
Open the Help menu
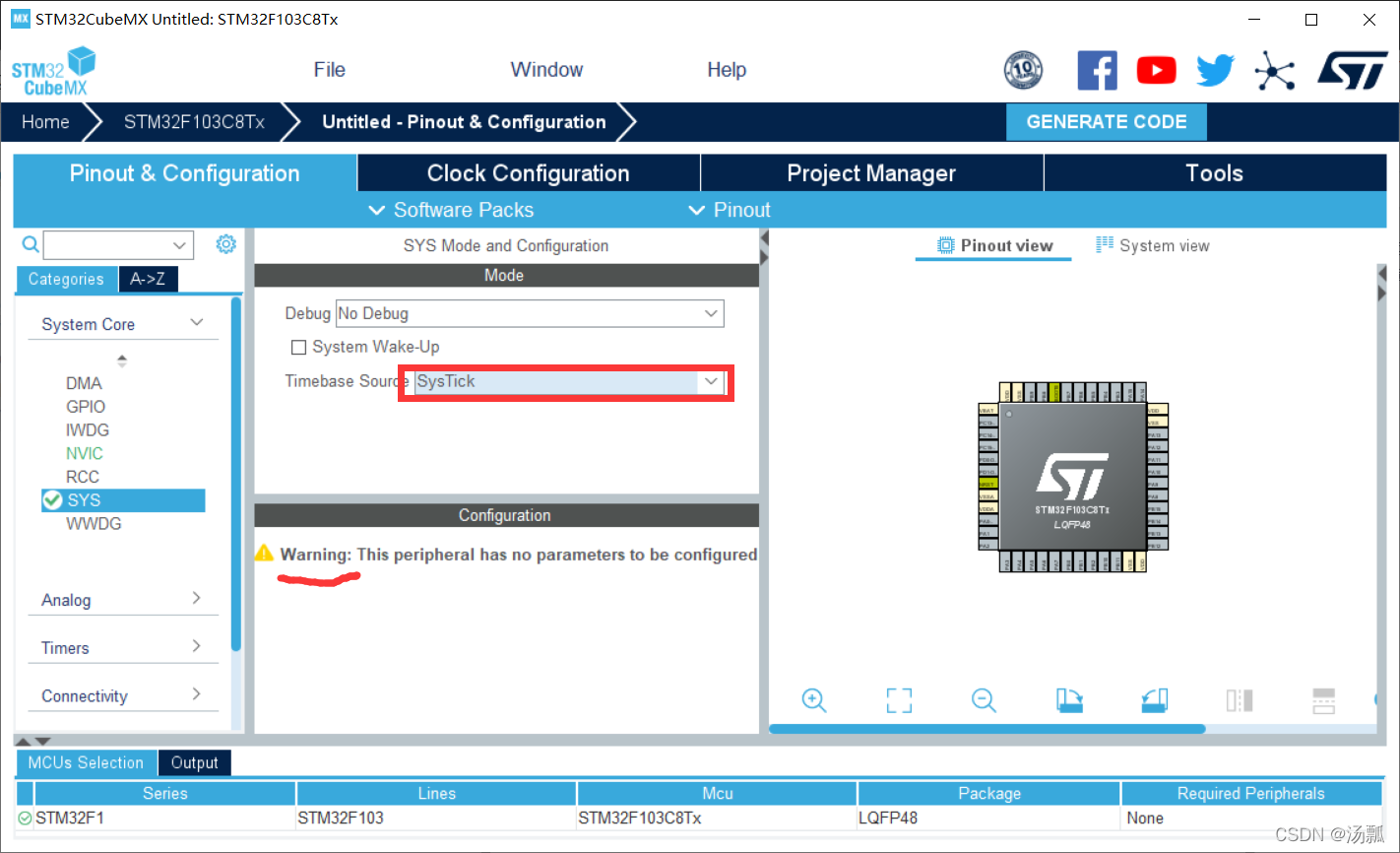click(x=727, y=70)
